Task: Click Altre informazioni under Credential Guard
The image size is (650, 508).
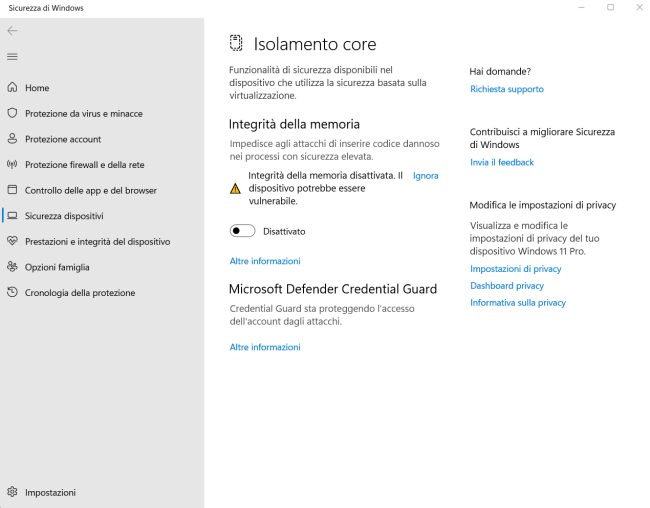Action: click(x=265, y=347)
